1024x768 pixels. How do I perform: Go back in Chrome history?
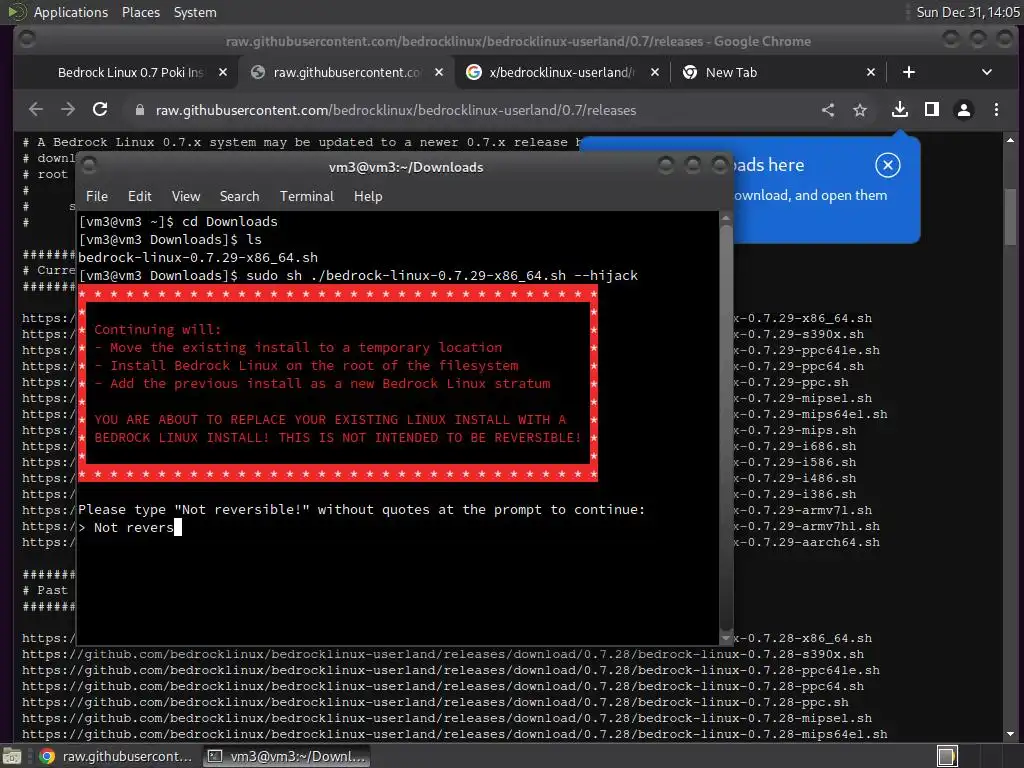[x=36, y=110]
